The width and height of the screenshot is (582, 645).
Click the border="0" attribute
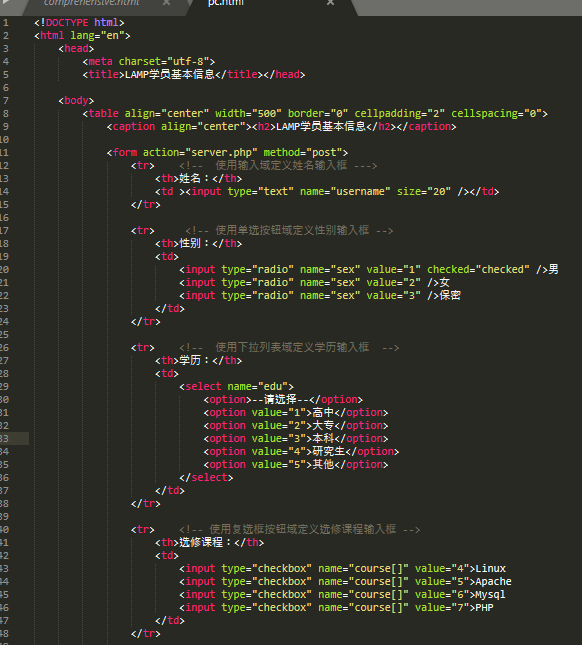[318, 114]
